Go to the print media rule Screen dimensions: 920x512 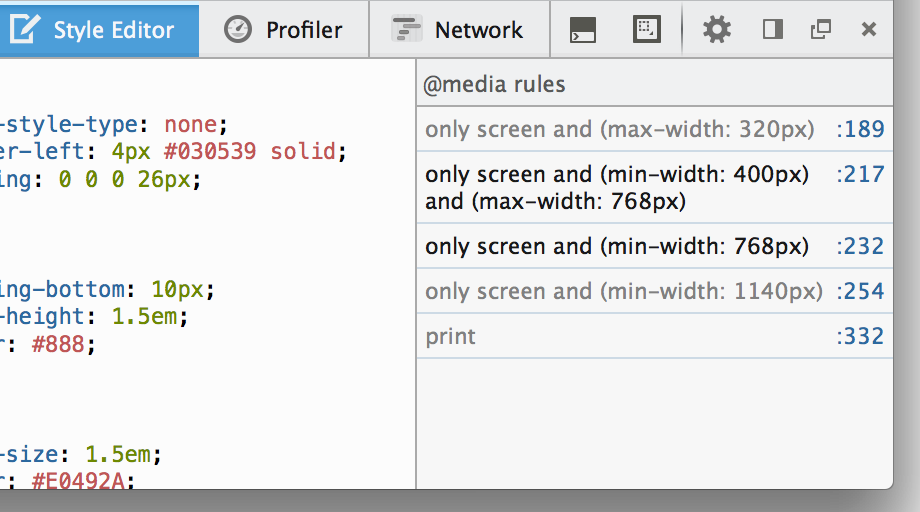pyautogui.click(x=451, y=336)
